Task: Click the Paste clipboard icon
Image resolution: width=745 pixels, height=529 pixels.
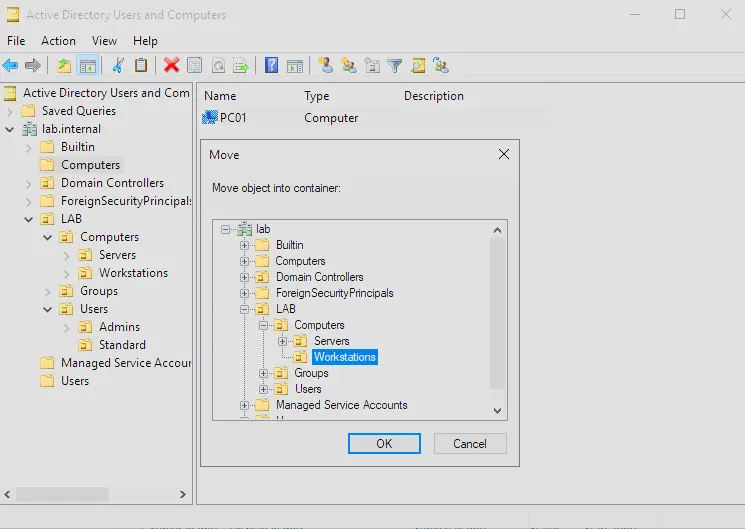Action: click(x=141, y=65)
